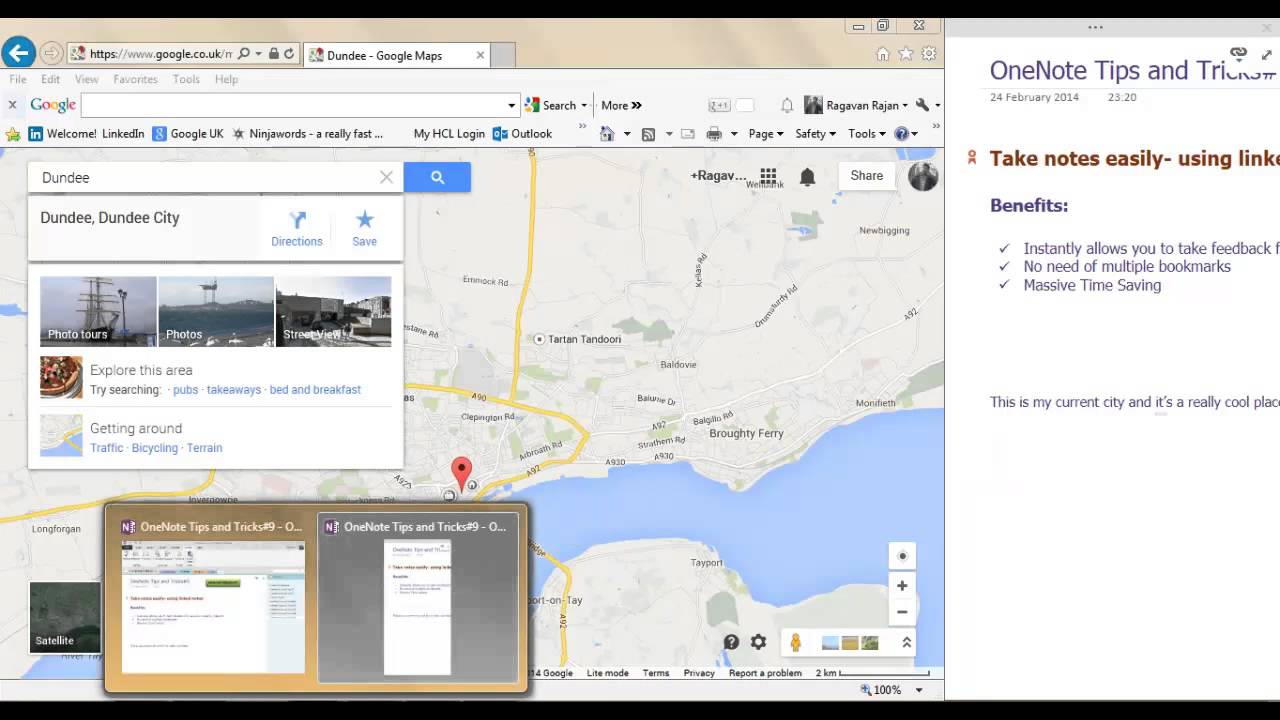Close the Dundee - Google Maps tab
The width and height of the screenshot is (1280, 720).
pyautogui.click(x=480, y=55)
